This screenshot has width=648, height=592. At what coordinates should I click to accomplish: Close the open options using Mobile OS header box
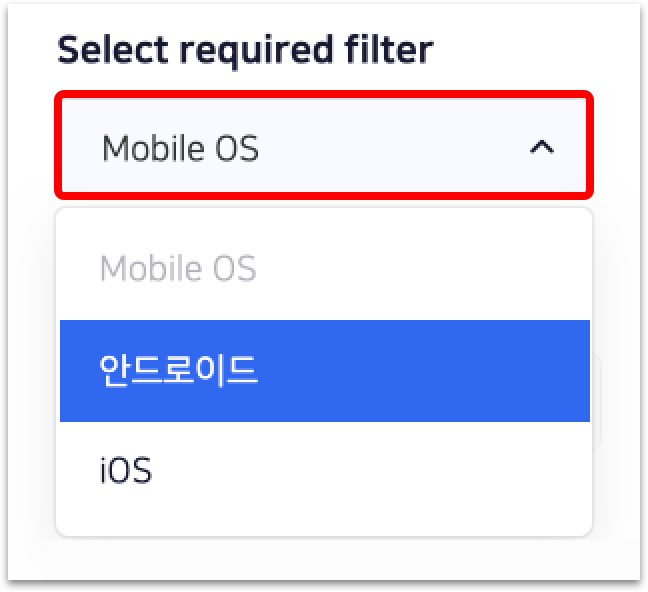tap(323, 146)
